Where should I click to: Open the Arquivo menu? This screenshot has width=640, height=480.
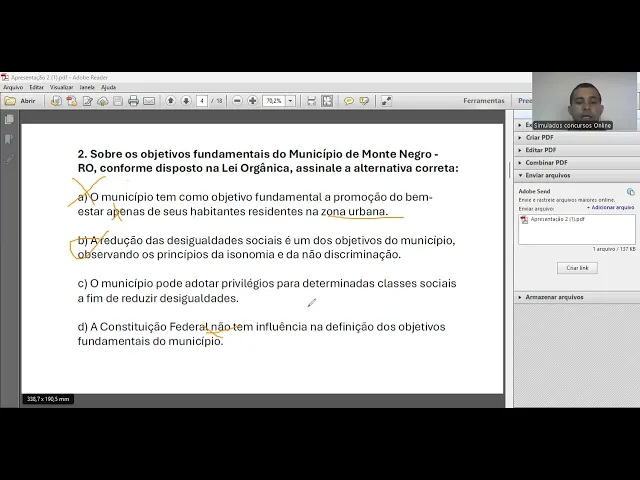pos(13,87)
